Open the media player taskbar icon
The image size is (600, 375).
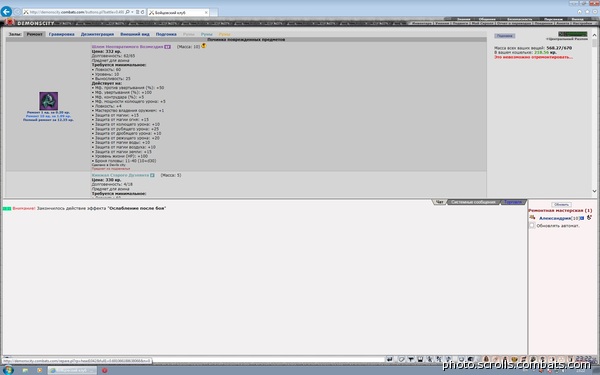(x=39, y=370)
